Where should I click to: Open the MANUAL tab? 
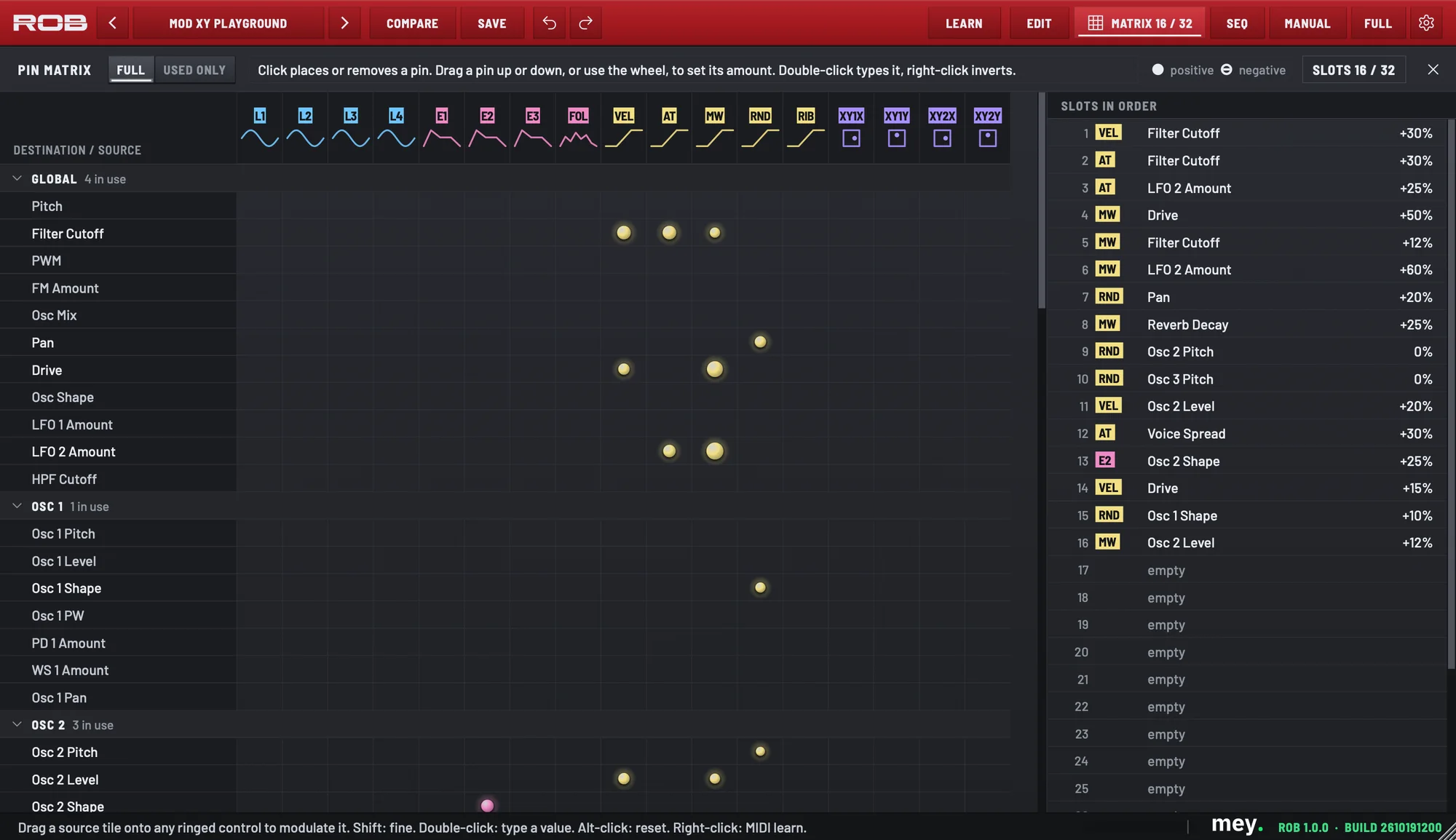coord(1307,23)
